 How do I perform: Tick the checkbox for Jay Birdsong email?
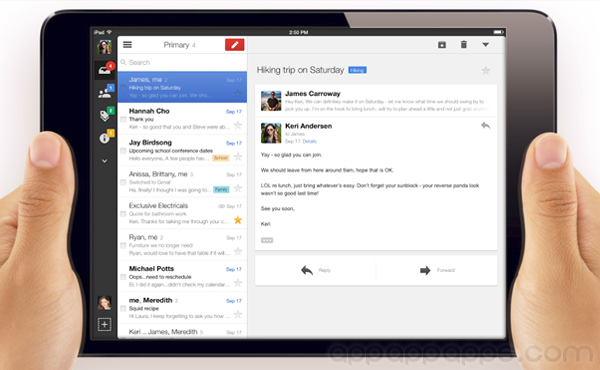point(123,150)
